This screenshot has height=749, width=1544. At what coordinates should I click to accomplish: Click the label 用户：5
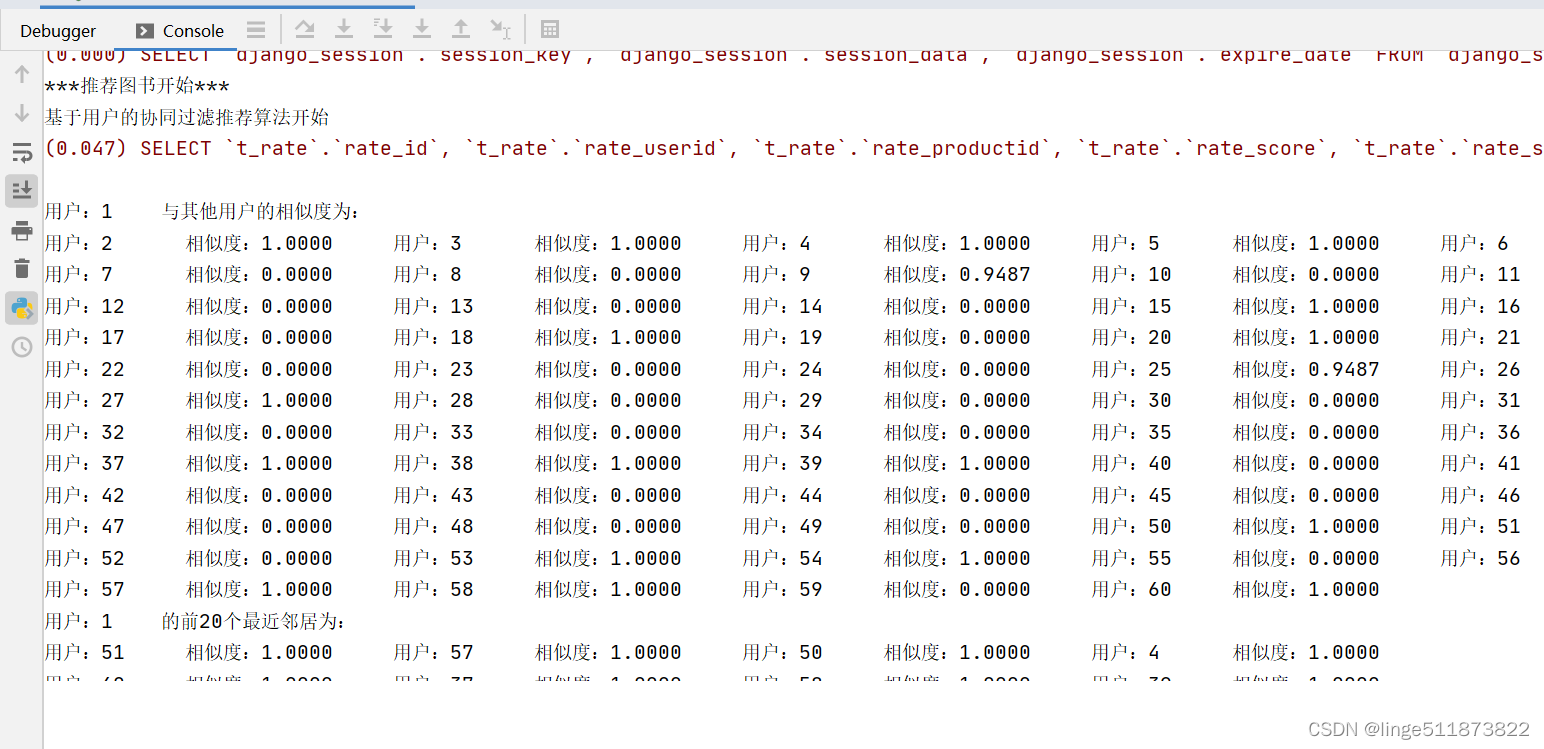[1126, 243]
